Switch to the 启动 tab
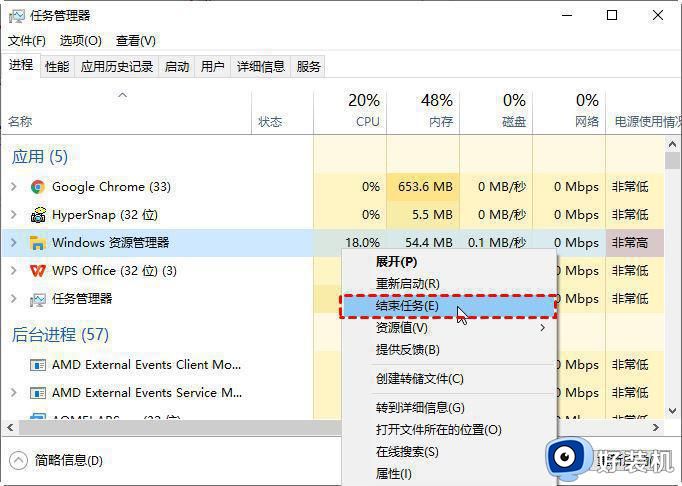This screenshot has height=486, width=682. pos(177,67)
